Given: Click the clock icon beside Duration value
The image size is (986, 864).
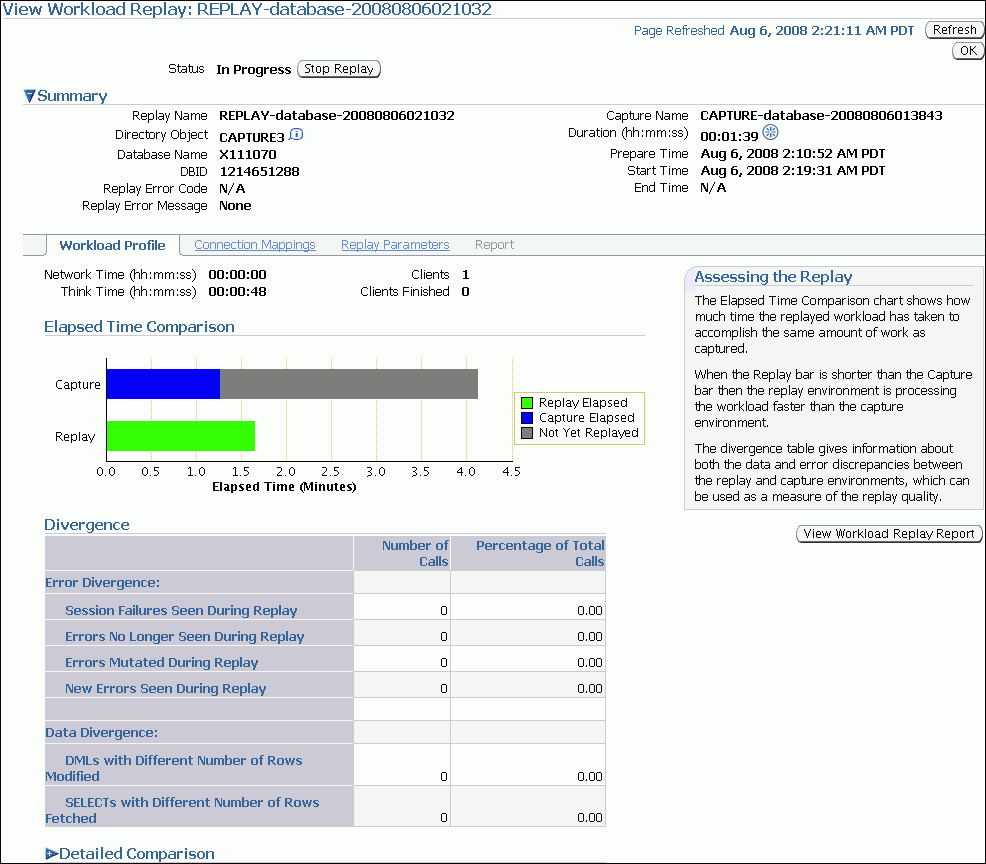Looking at the screenshot, I should tap(770, 132).
